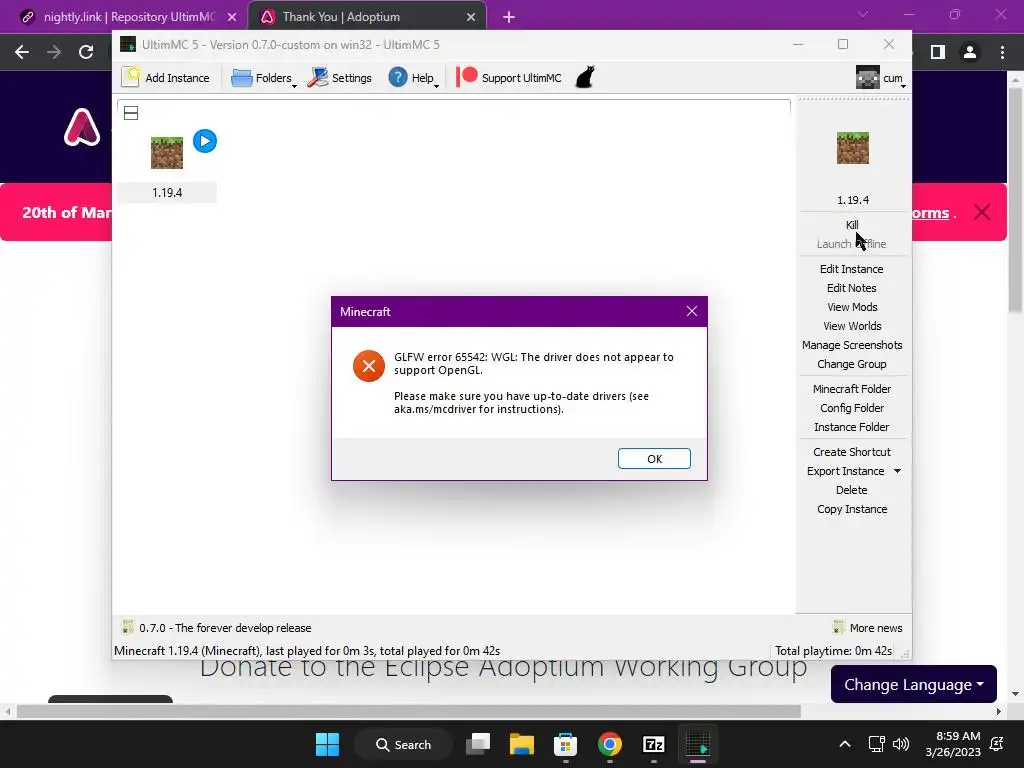Screen dimensions: 1024x768
Task: Click the More news button
Action: tap(867, 628)
